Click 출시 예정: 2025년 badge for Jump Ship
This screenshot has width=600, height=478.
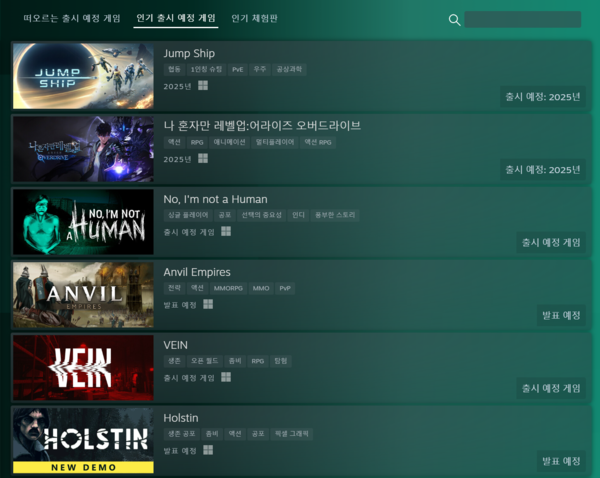[x=543, y=97]
